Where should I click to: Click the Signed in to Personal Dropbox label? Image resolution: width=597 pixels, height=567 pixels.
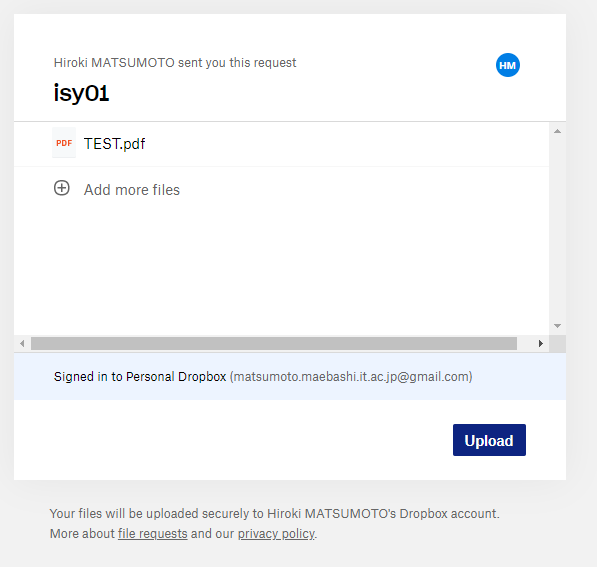pyautogui.click(x=140, y=377)
